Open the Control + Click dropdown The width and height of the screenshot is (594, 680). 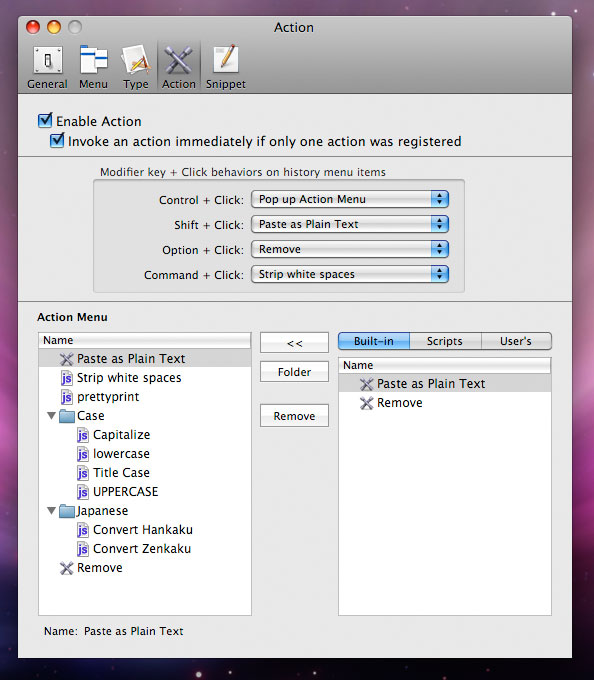(x=350, y=199)
